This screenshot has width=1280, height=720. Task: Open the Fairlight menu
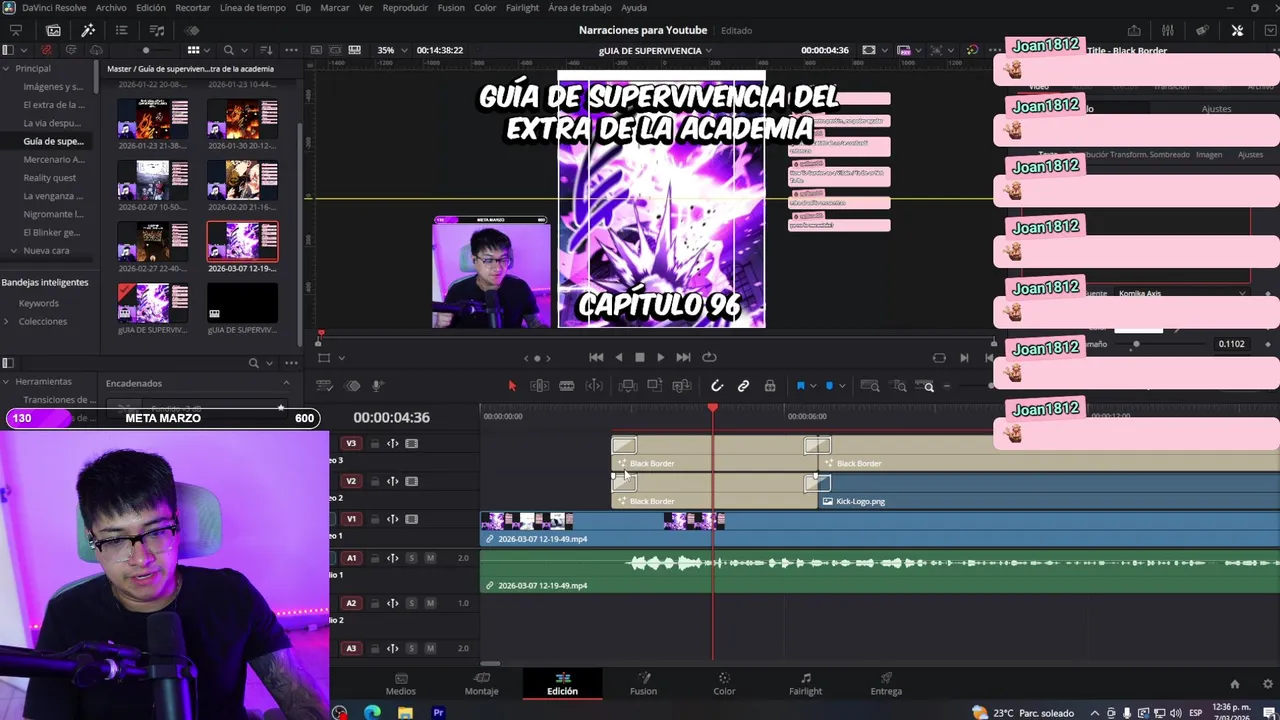point(522,7)
